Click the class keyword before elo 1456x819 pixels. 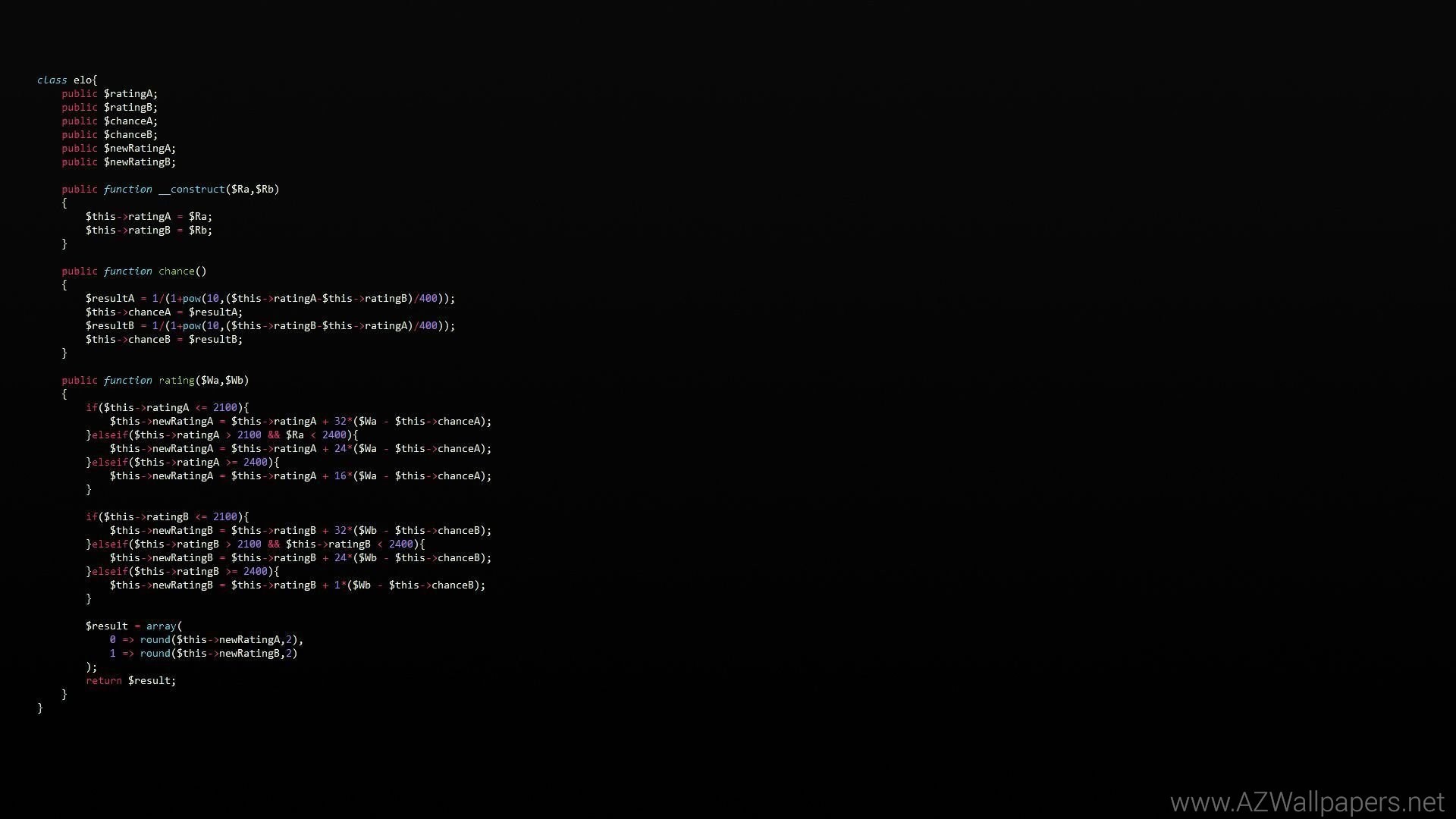click(52, 80)
